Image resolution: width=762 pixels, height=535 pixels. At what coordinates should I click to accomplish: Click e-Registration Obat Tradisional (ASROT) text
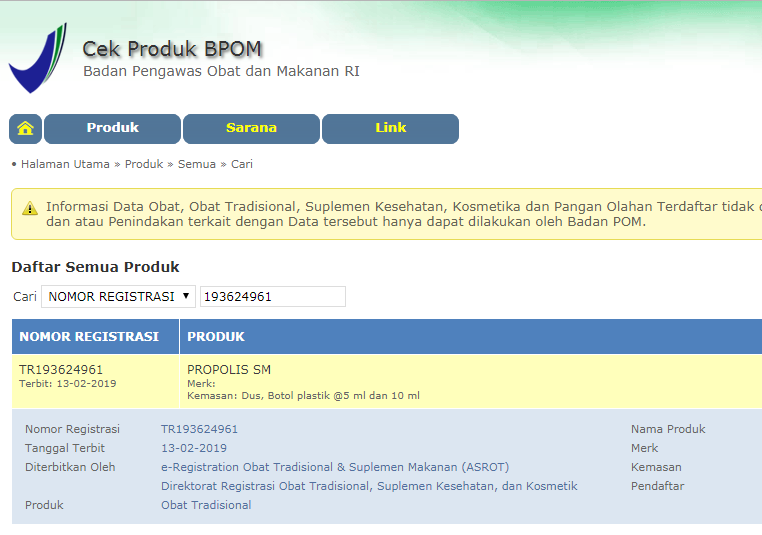(x=335, y=467)
